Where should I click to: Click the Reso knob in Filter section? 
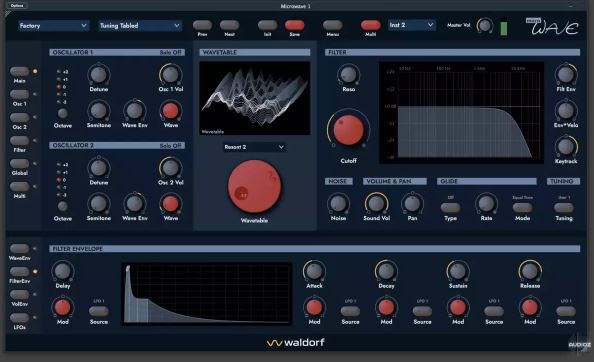point(348,75)
